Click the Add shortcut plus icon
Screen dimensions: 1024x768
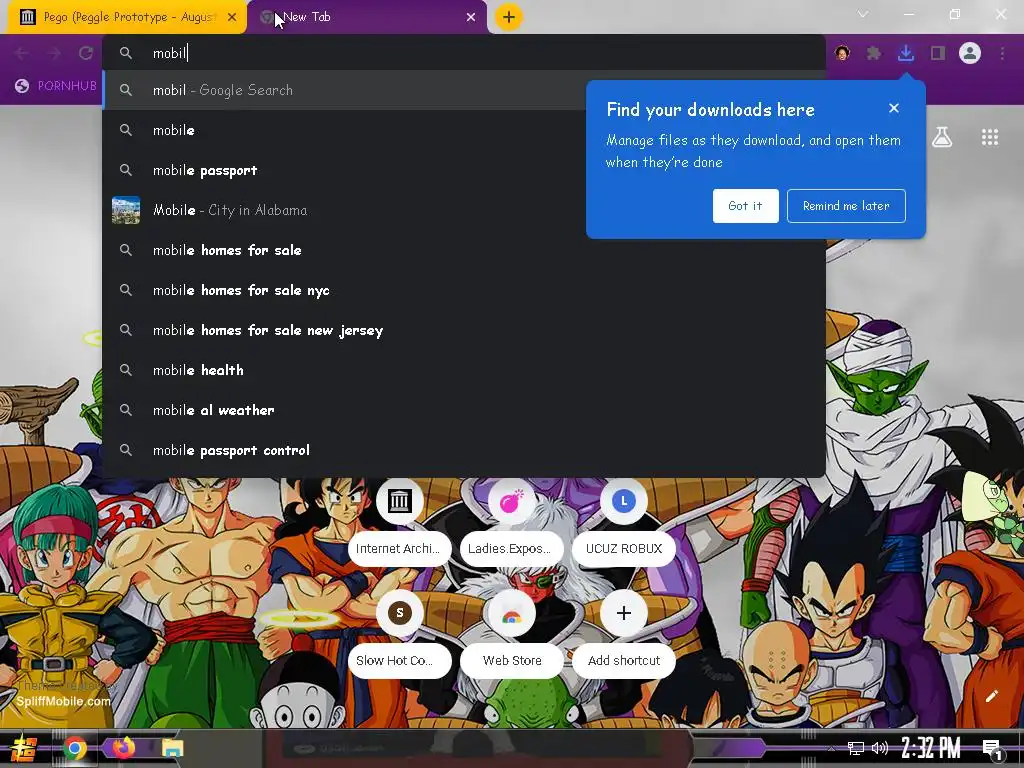624,613
